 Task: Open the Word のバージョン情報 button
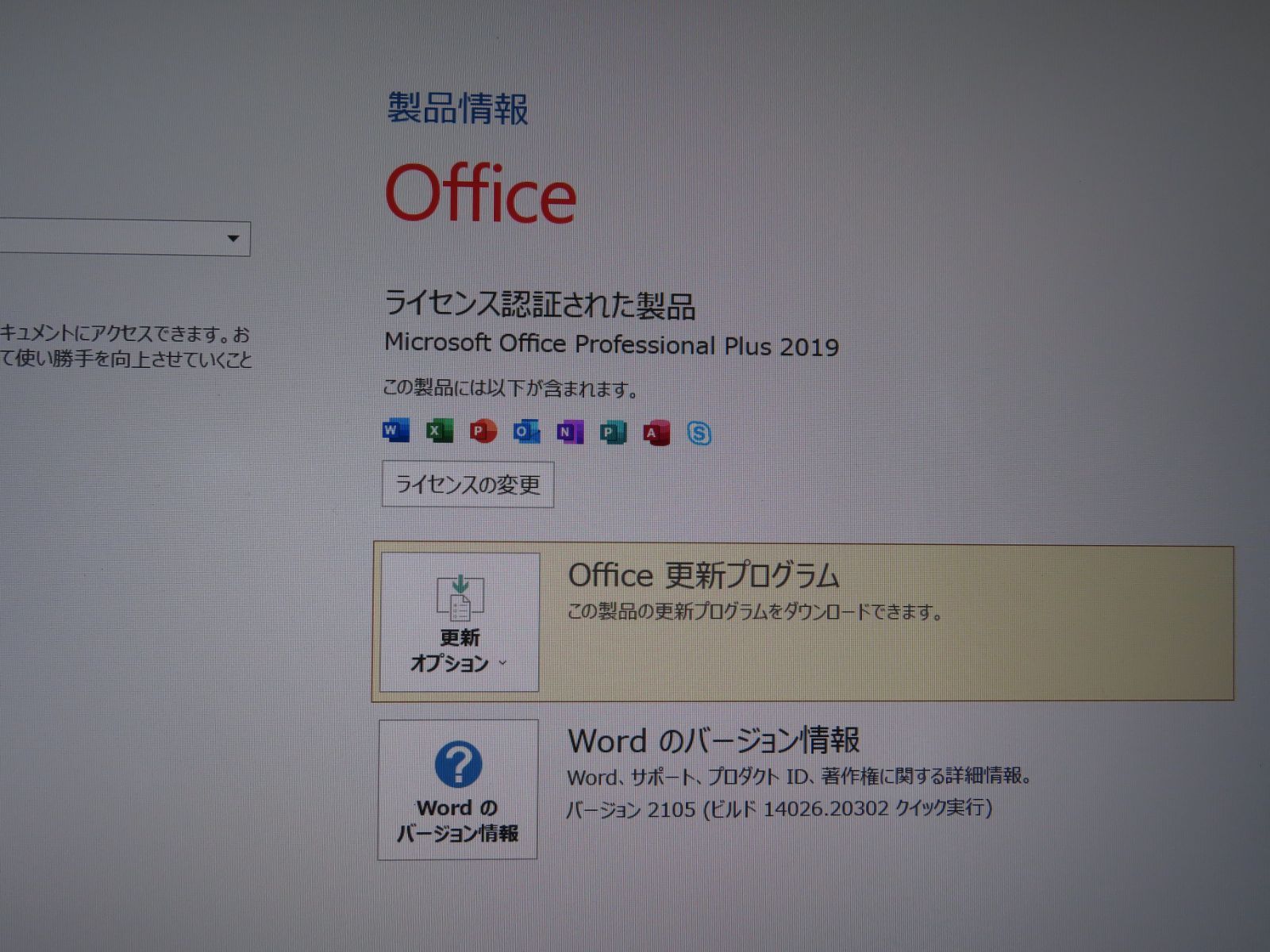click(458, 789)
